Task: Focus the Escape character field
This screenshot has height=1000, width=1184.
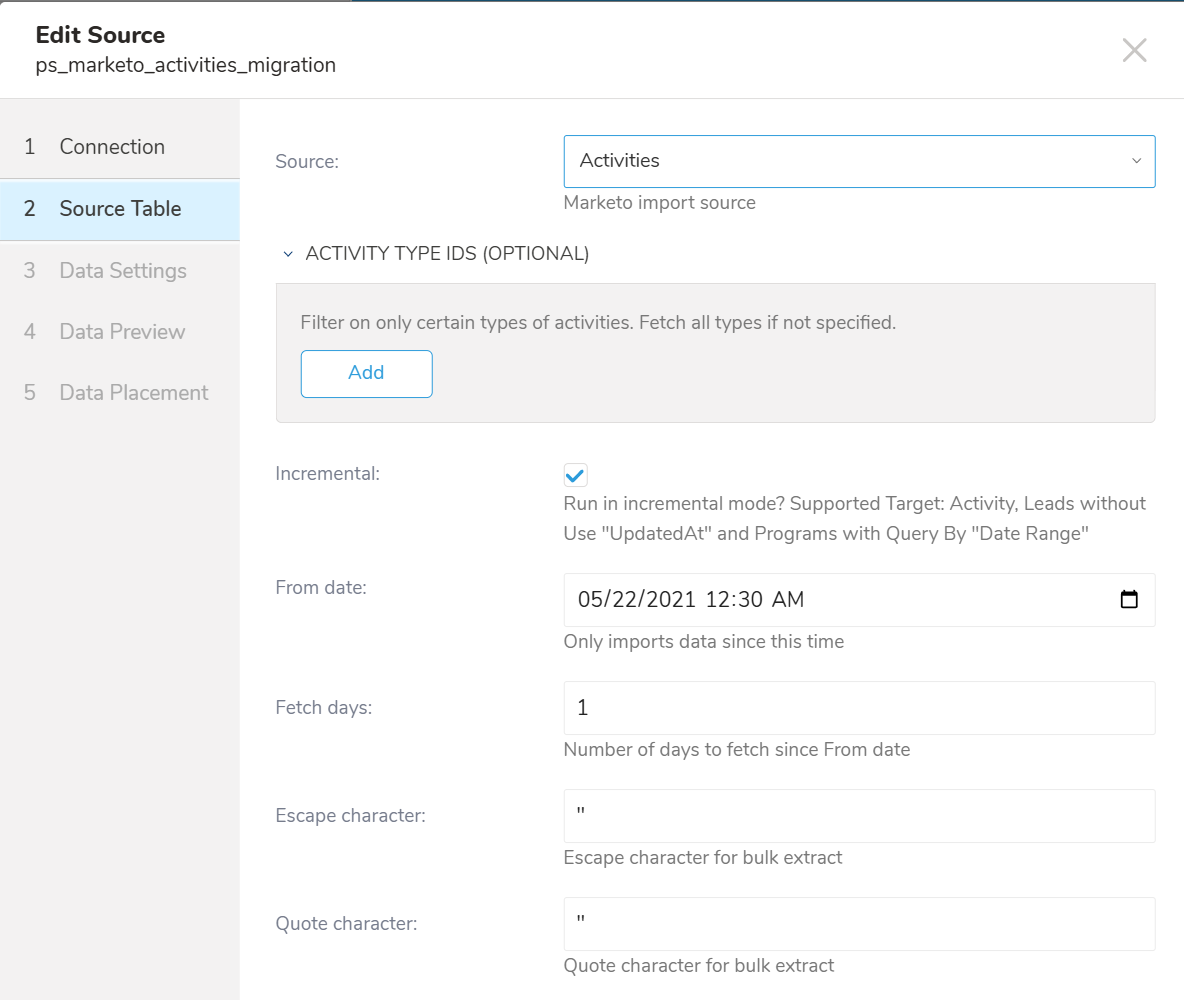Action: (858, 816)
